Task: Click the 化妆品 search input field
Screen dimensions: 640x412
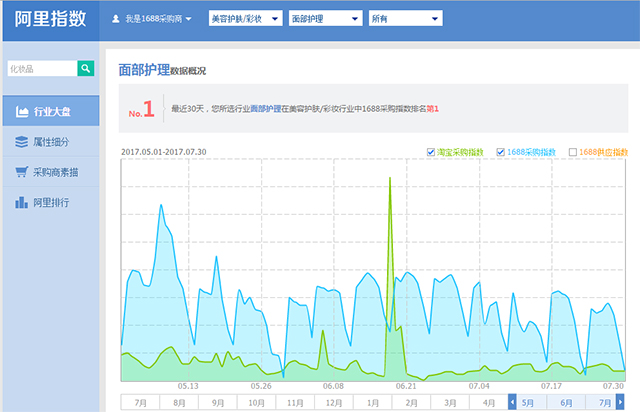Action: tap(42, 69)
